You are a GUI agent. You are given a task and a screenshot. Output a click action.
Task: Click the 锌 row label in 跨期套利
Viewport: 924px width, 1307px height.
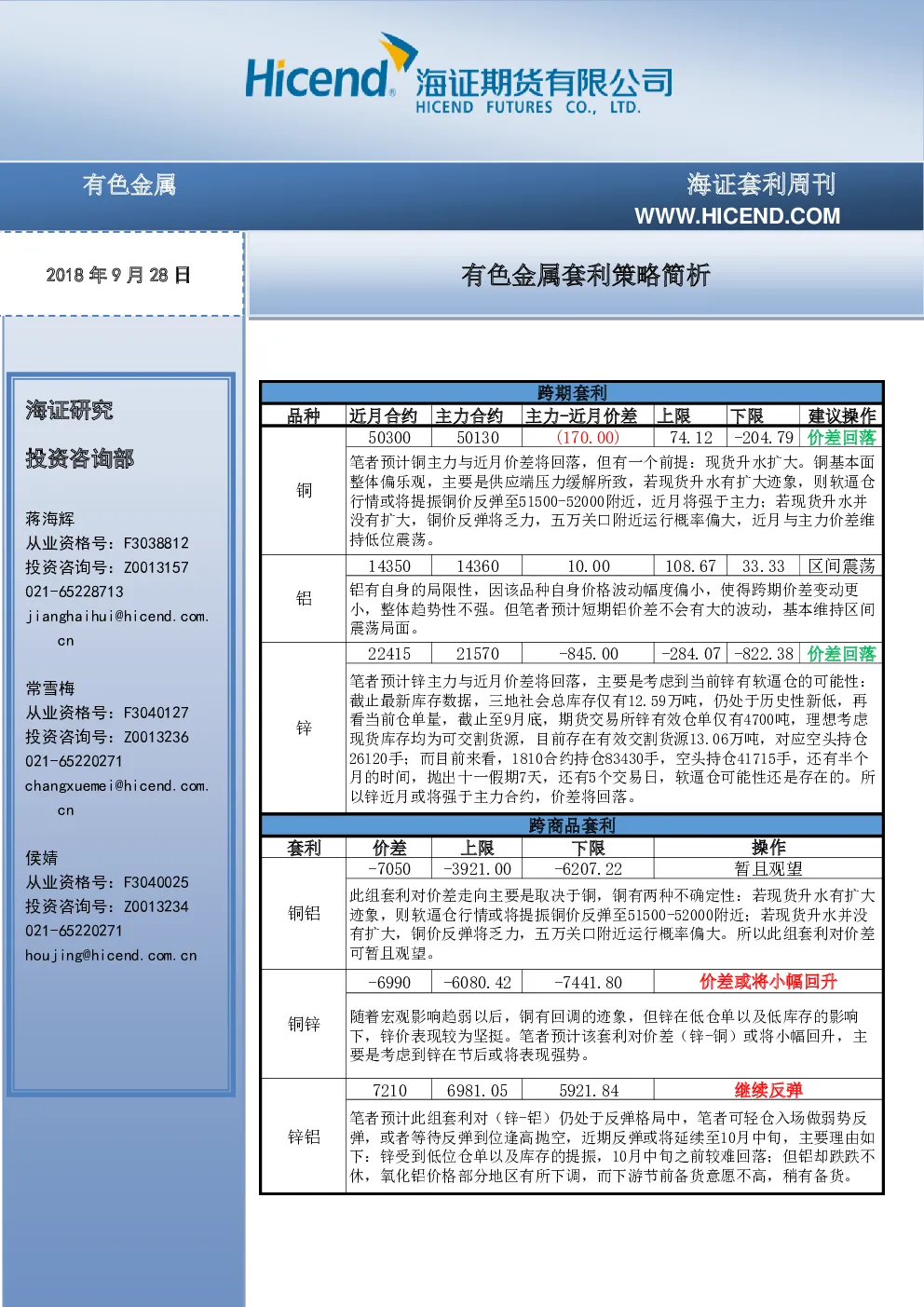305,728
